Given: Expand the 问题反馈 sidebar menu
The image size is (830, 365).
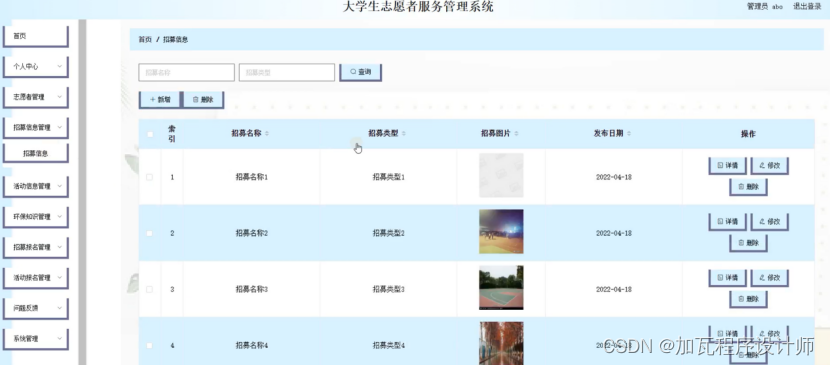Looking at the screenshot, I should [35, 308].
